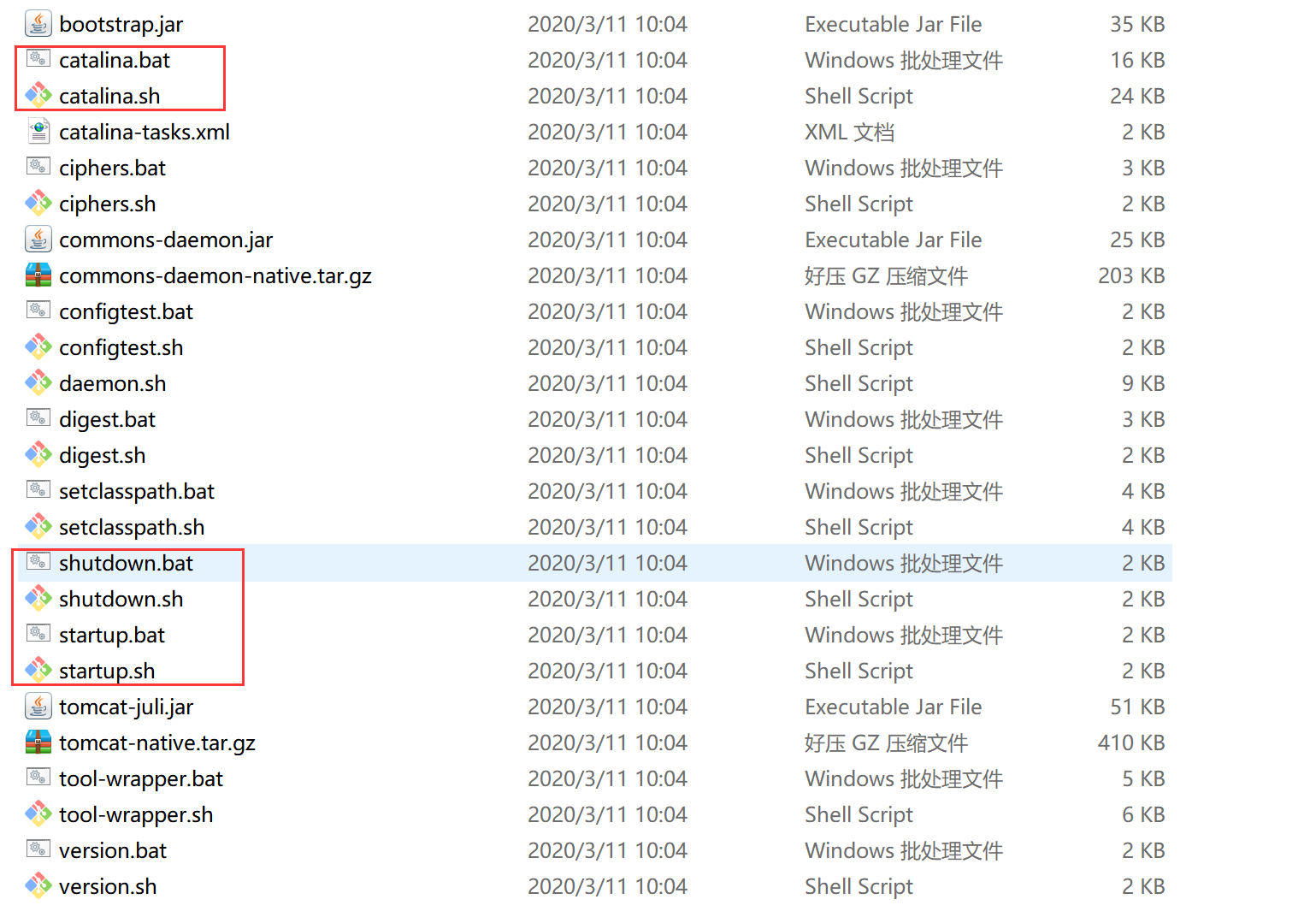Click the daemon.sh shell script icon

[x=38, y=382]
